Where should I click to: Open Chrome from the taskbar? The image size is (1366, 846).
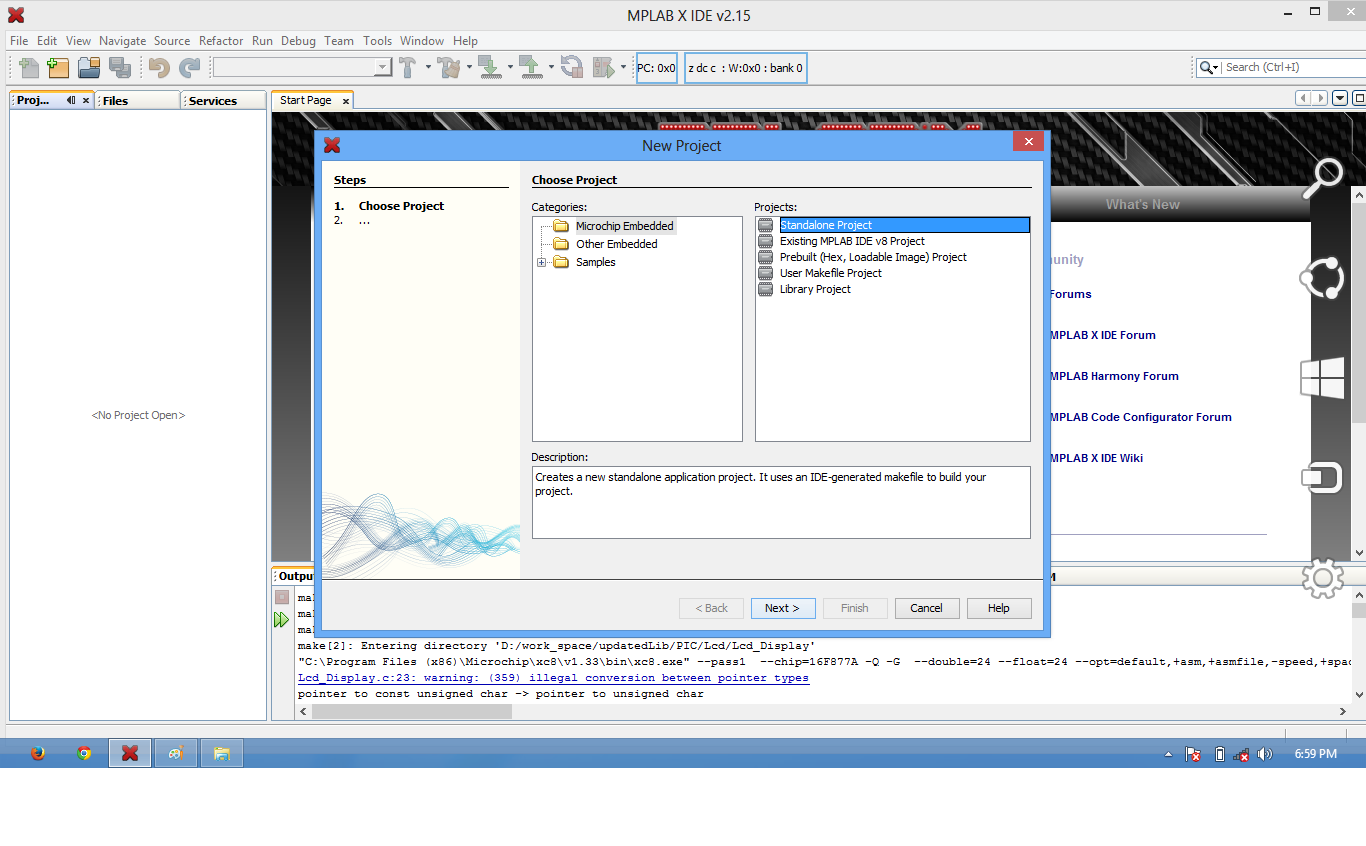point(84,753)
